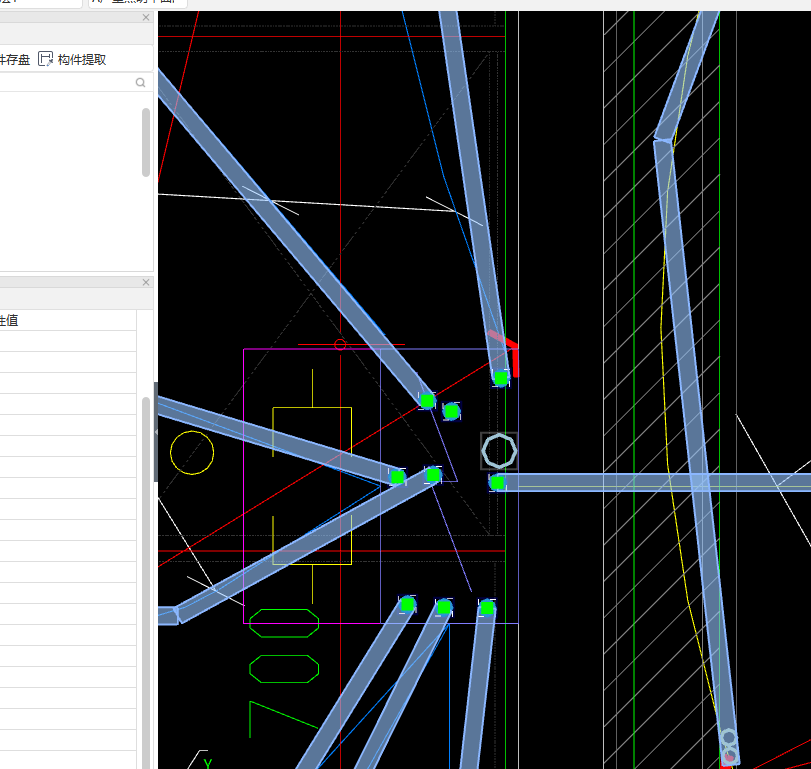Close the upper component list panel
Screen dimensions: 811x769
coord(146,18)
